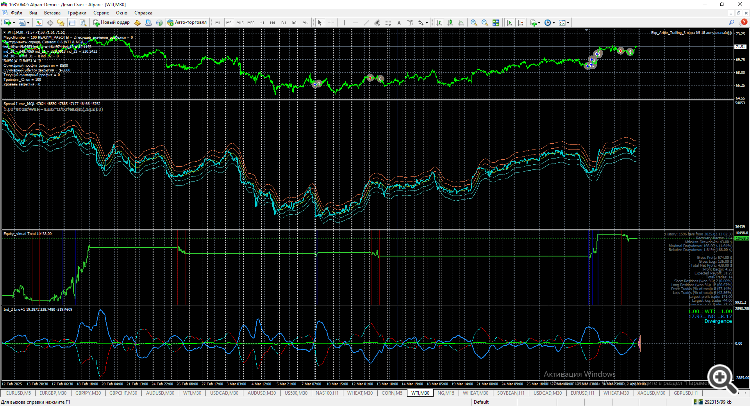Open the Data Window panel
This screenshot has width=750, height=406.
tap(50, 22)
